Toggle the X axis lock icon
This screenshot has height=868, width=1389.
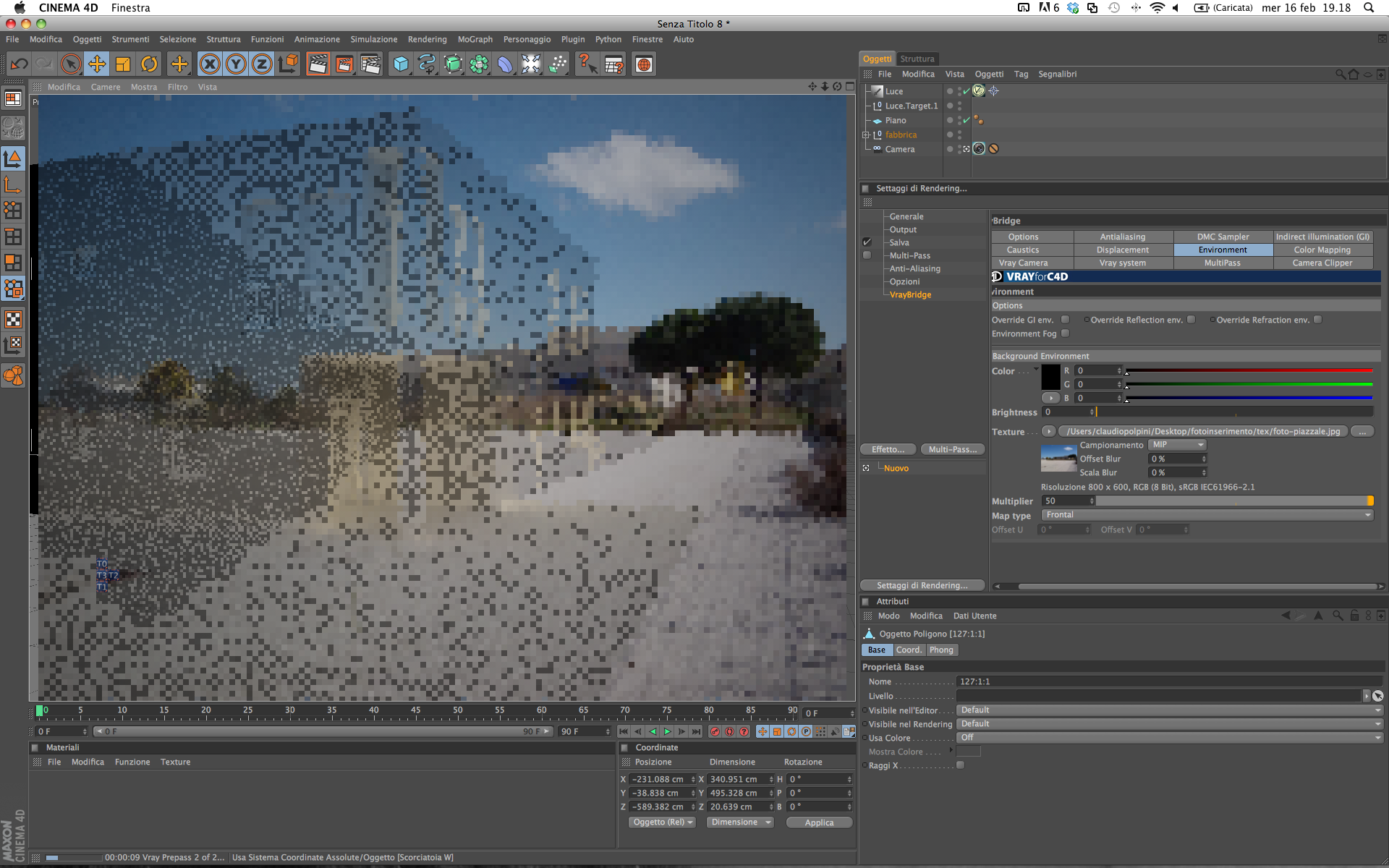point(210,64)
